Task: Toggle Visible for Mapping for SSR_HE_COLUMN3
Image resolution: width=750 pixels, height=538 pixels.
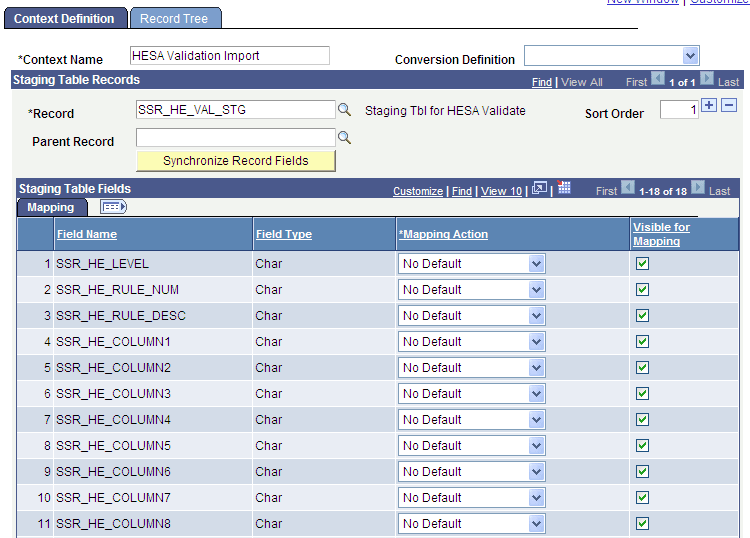Action: tap(642, 394)
